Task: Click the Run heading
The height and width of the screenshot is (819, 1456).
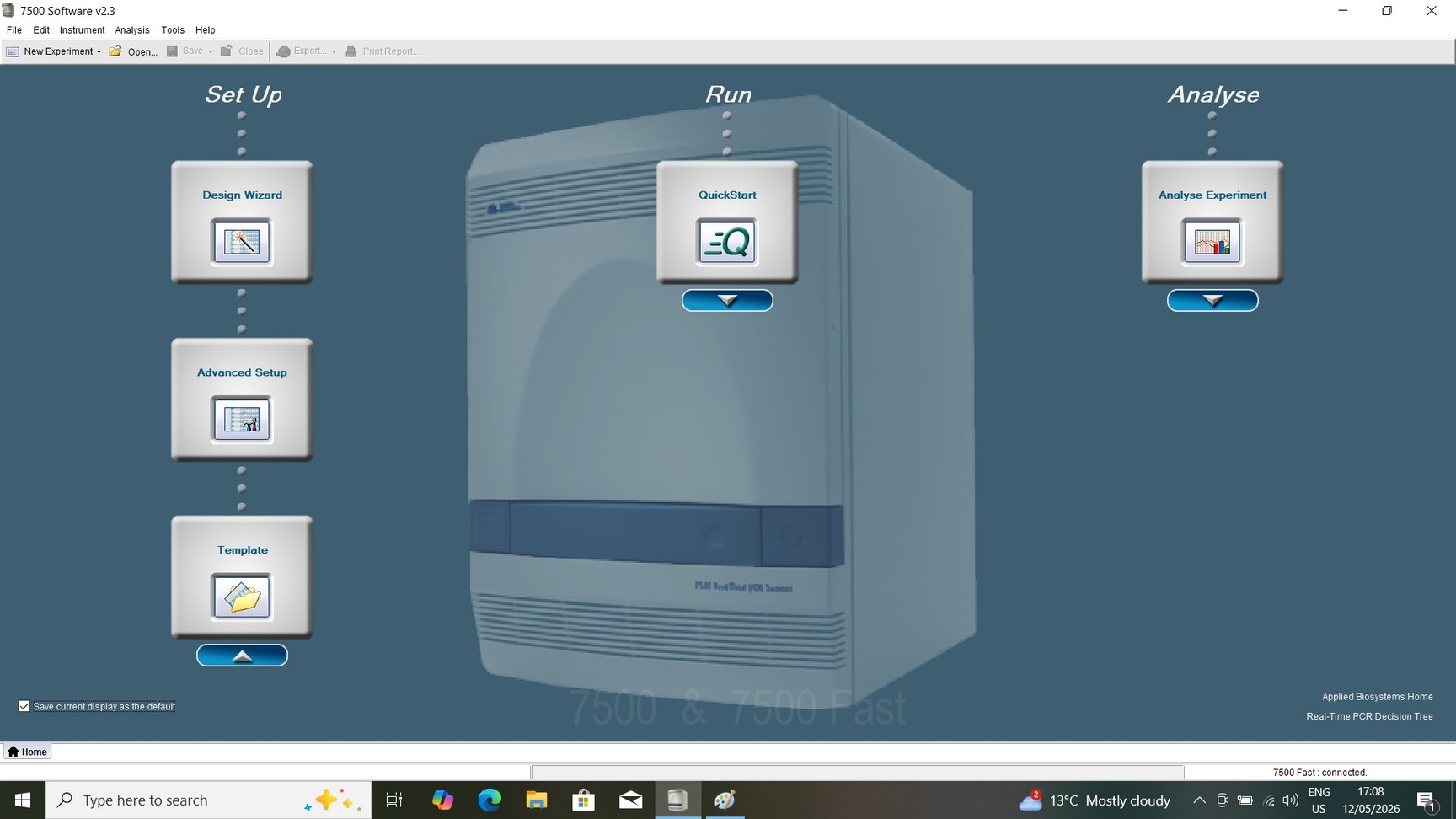Action: 728,94
